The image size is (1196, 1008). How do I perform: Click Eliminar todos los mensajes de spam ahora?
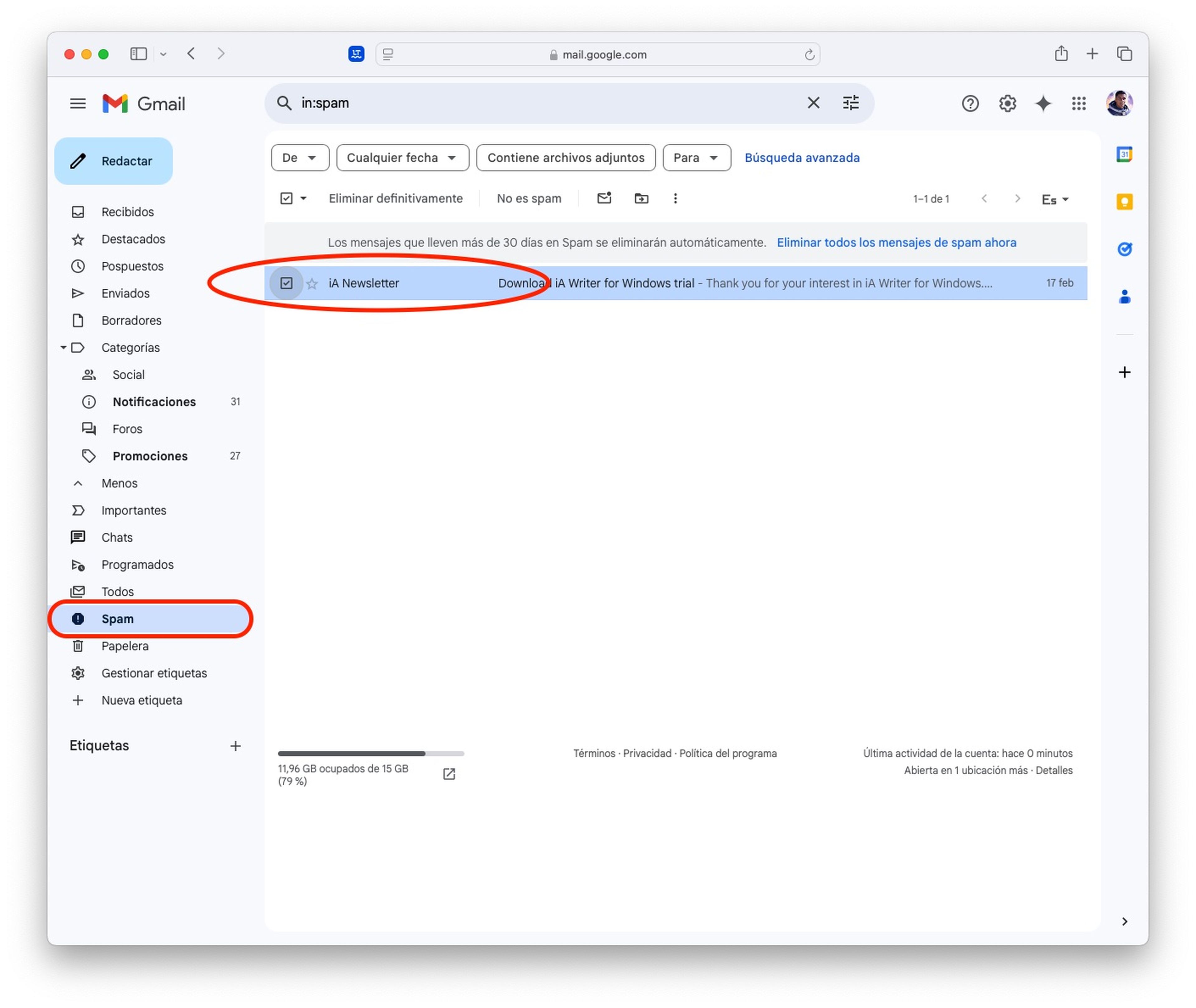(896, 242)
